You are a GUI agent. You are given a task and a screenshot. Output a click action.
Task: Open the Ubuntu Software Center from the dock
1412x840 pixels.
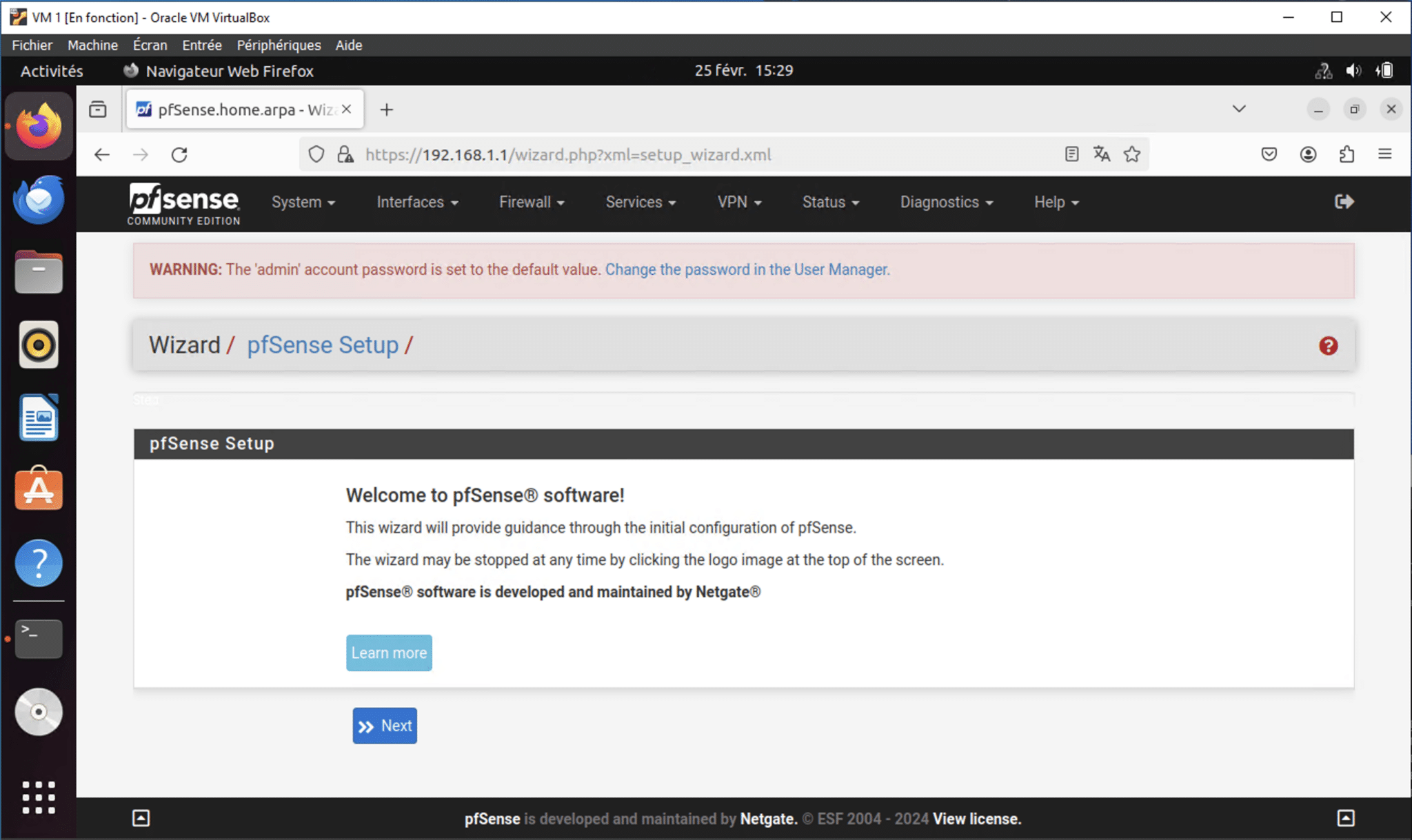[39, 489]
